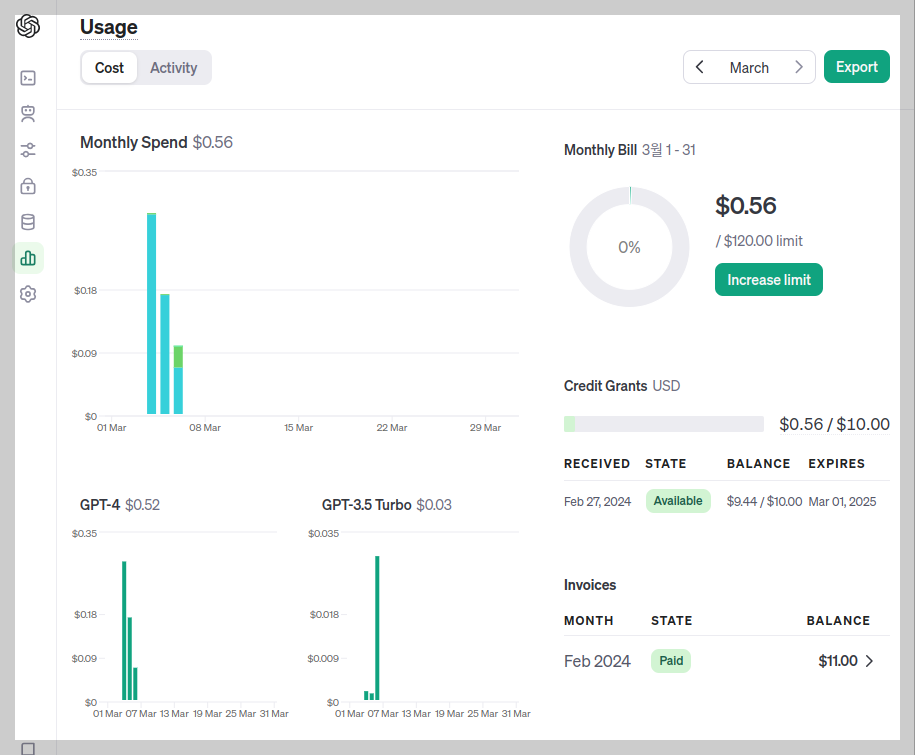Image resolution: width=915 pixels, height=755 pixels.
Task: Click the Monthly Spend $0.56 title
Action: pos(156,142)
